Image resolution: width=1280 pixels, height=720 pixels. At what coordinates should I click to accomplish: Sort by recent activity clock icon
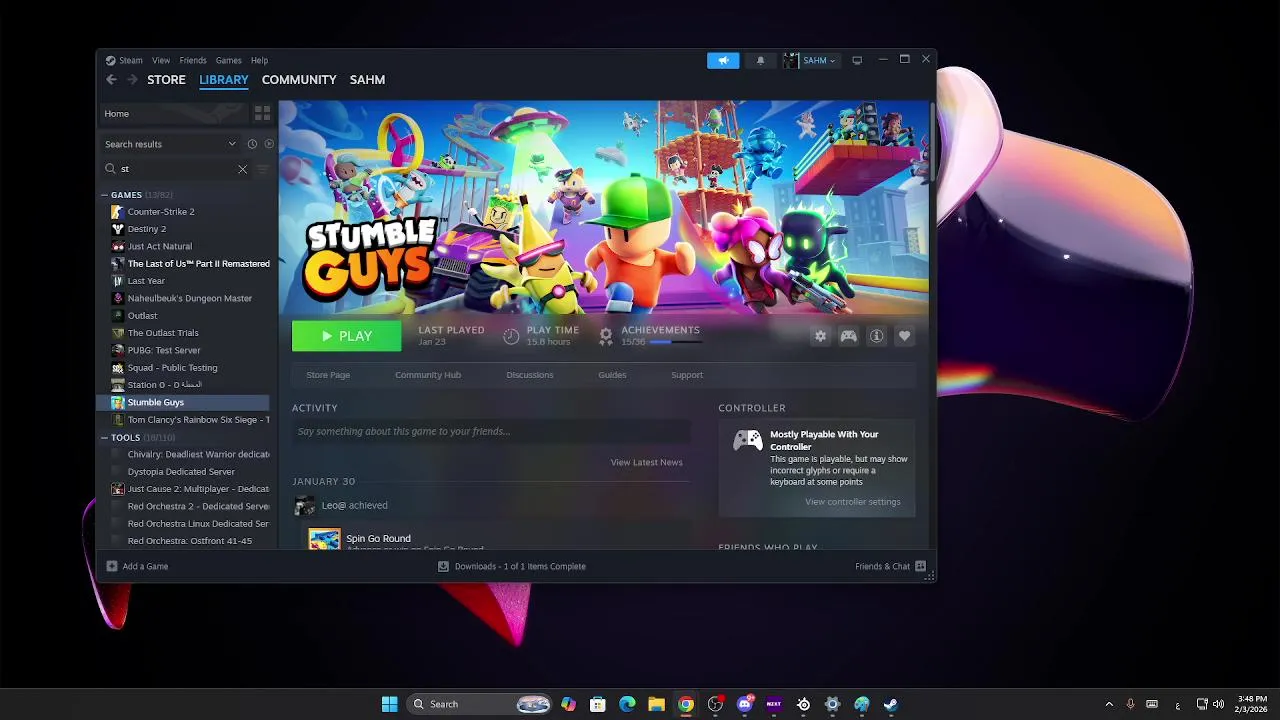coord(252,144)
